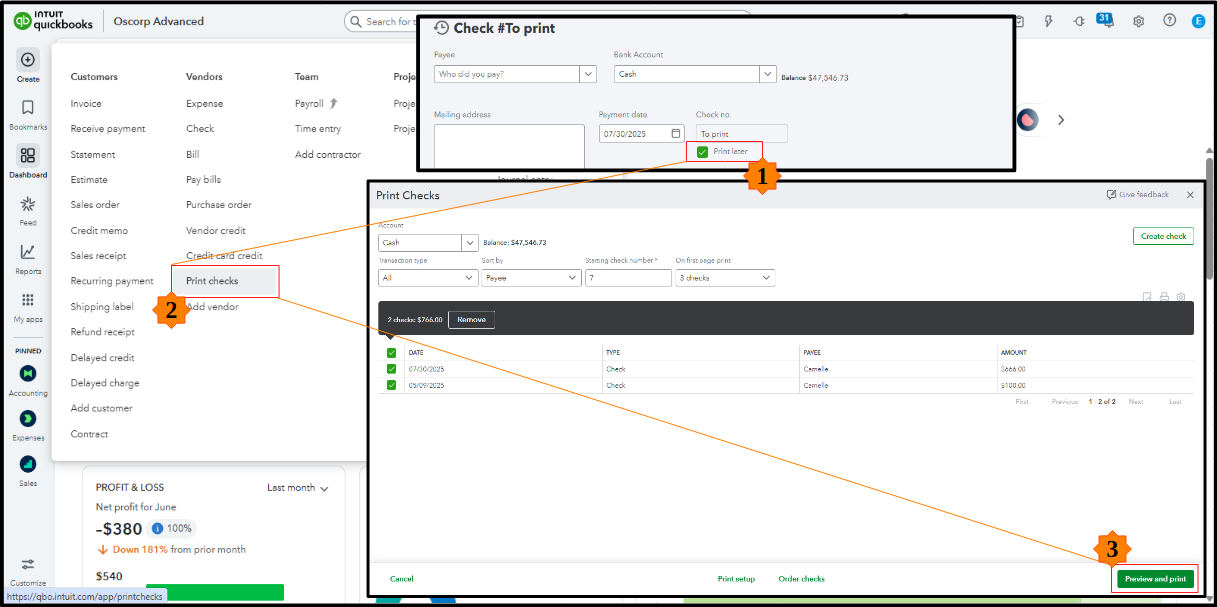Select Payroll under Team
Image resolution: width=1217 pixels, height=607 pixels.
coord(310,103)
